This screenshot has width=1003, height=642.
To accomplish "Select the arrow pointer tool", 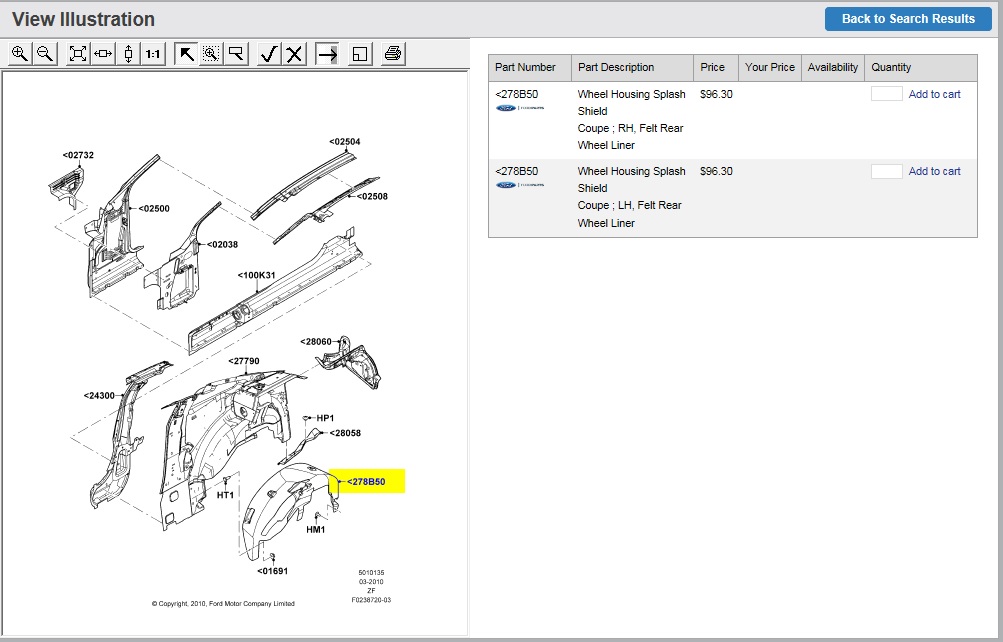I will [x=186, y=54].
